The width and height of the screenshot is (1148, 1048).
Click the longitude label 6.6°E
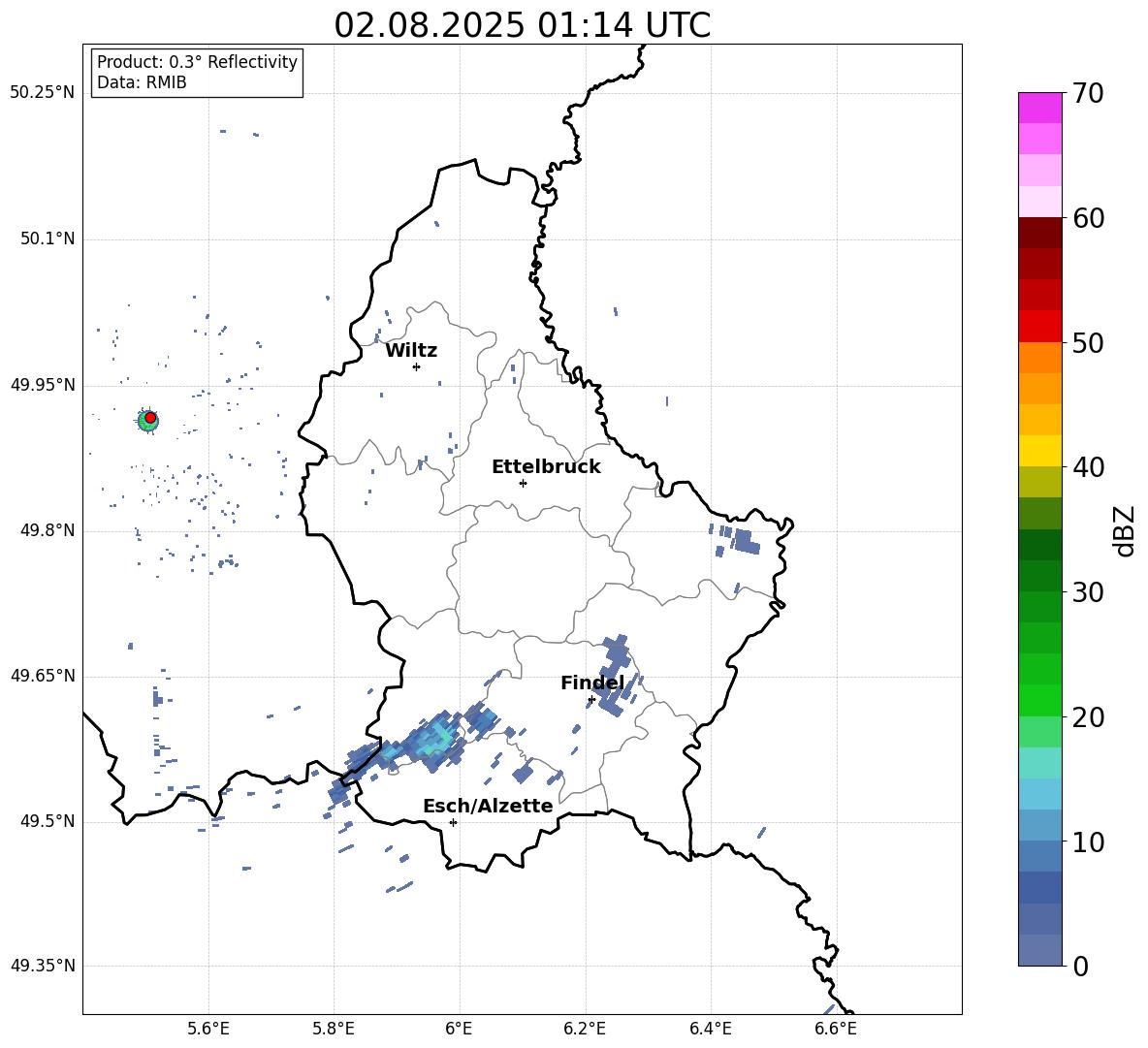click(836, 1029)
